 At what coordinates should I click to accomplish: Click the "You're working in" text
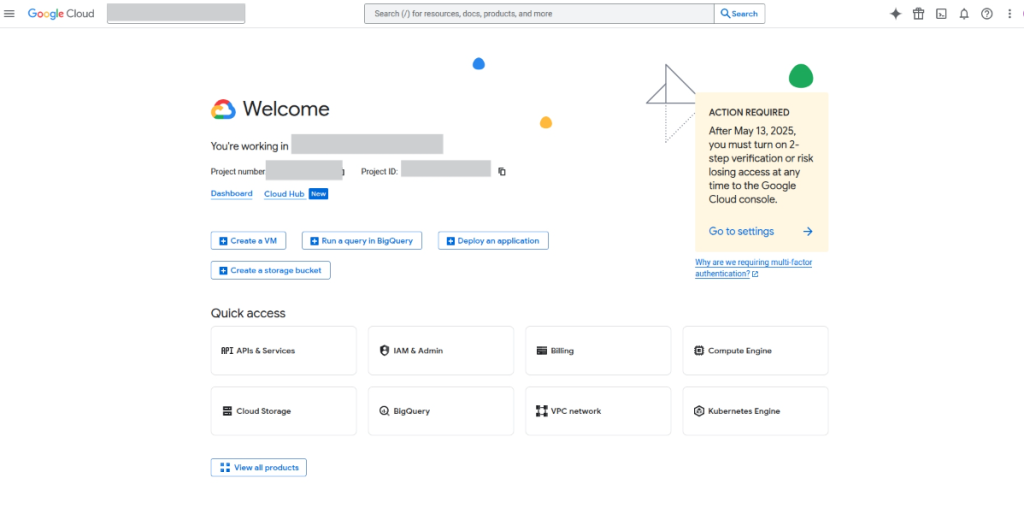click(249, 146)
